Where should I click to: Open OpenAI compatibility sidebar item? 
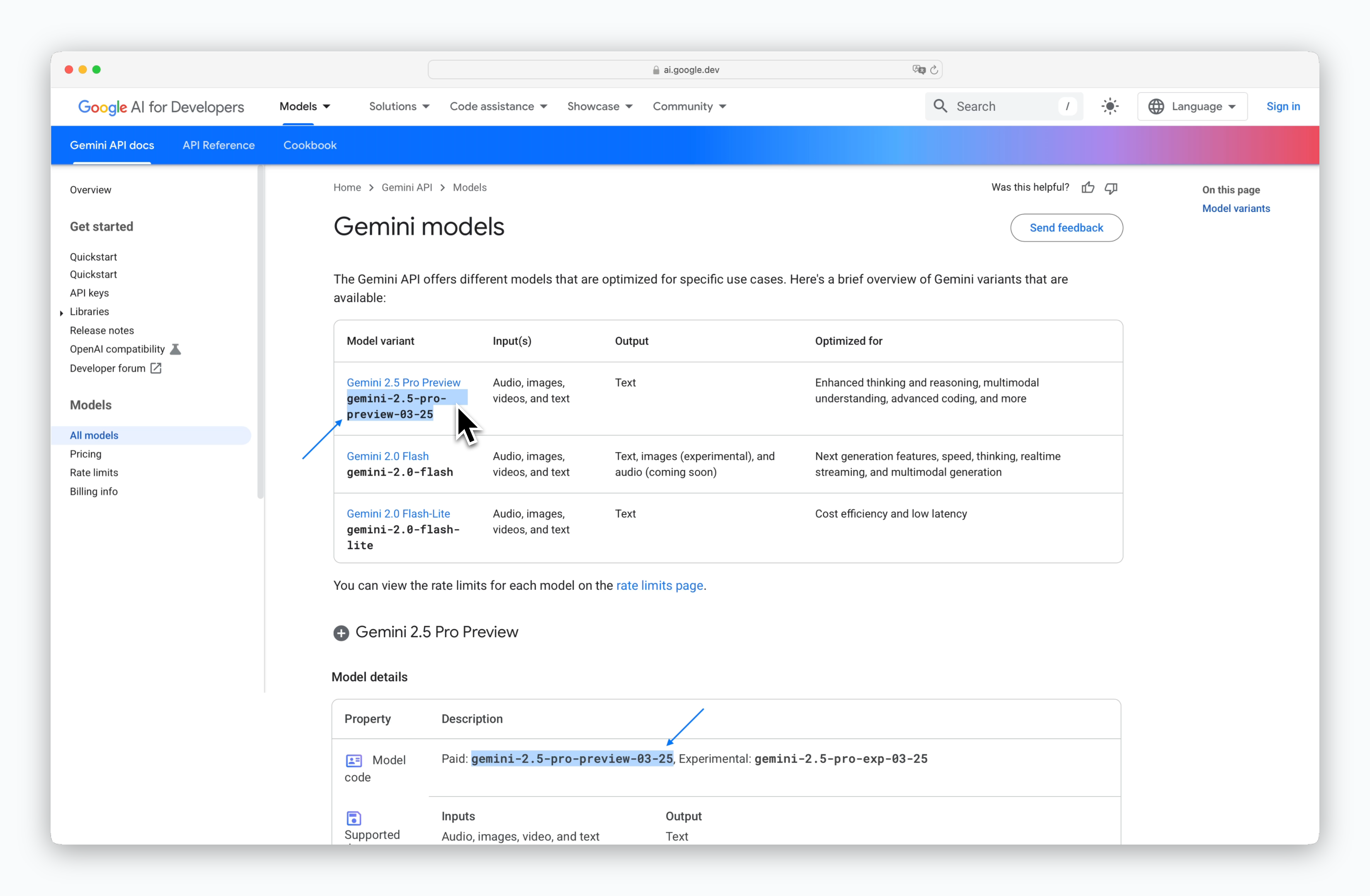pyautogui.click(x=117, y=349)
